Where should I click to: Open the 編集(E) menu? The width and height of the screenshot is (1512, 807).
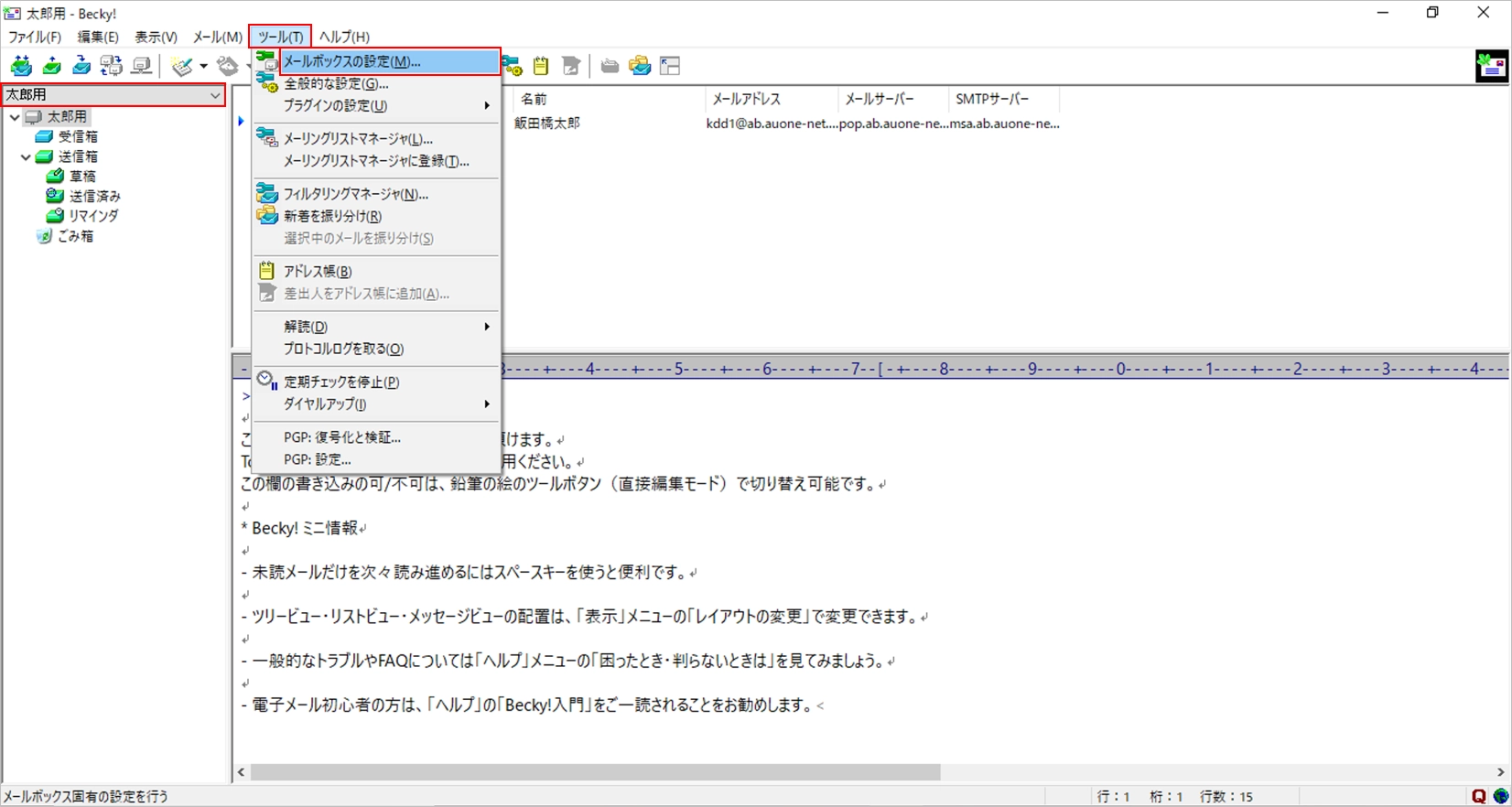click(x=98, y=38)
